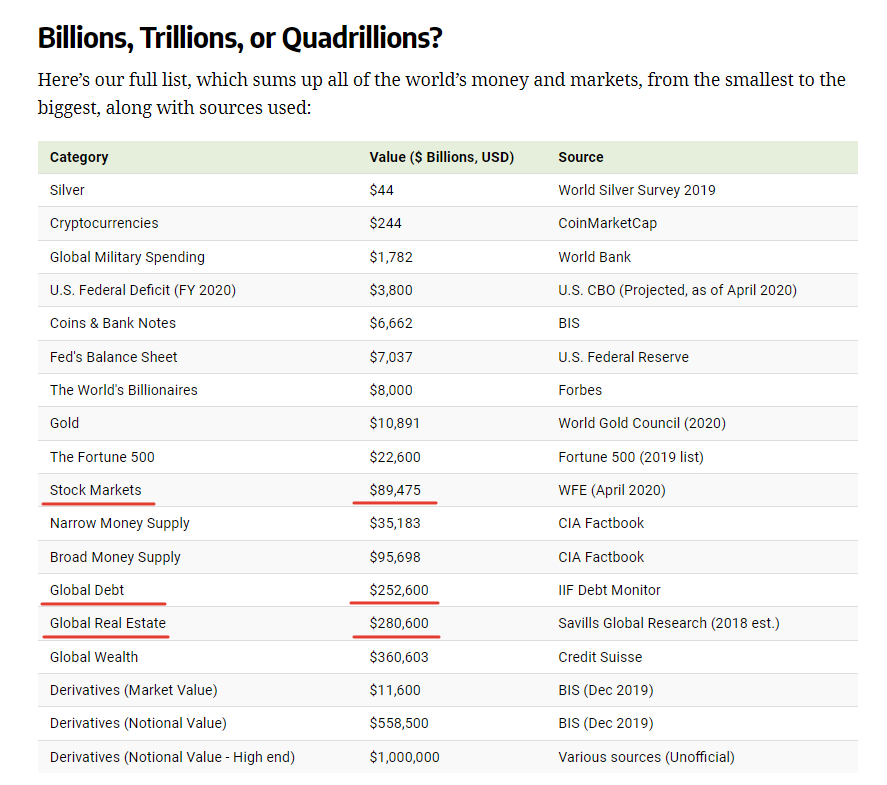
Task: Click the $1,000,000 derivatives high end value
Action: coord(404,757)
